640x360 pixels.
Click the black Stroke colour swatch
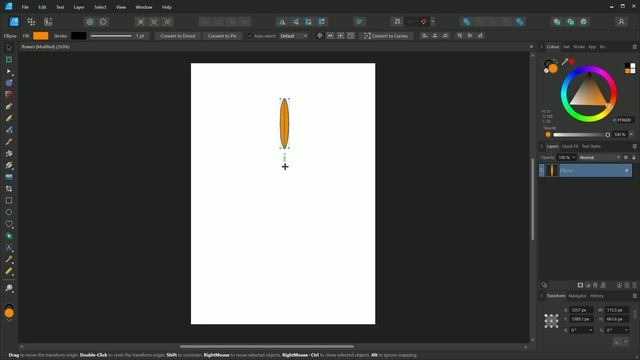pyautogui.click(x=78, y=36)
